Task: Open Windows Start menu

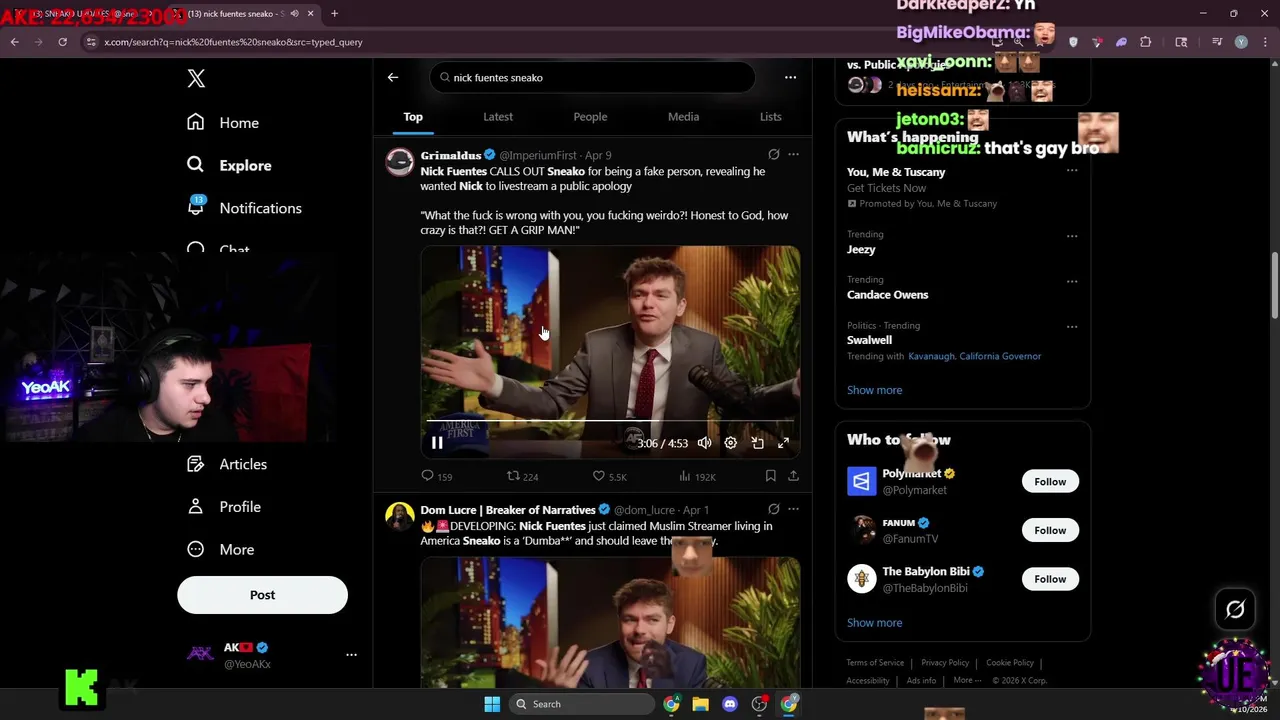Action: pos(492,704)
